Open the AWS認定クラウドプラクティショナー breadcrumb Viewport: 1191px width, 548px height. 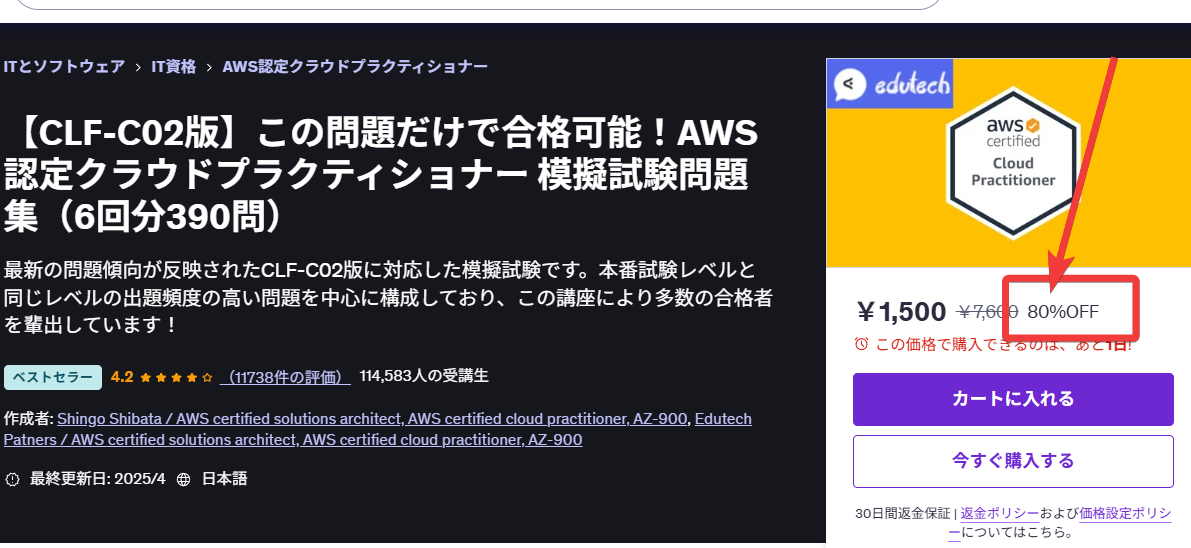355,66
